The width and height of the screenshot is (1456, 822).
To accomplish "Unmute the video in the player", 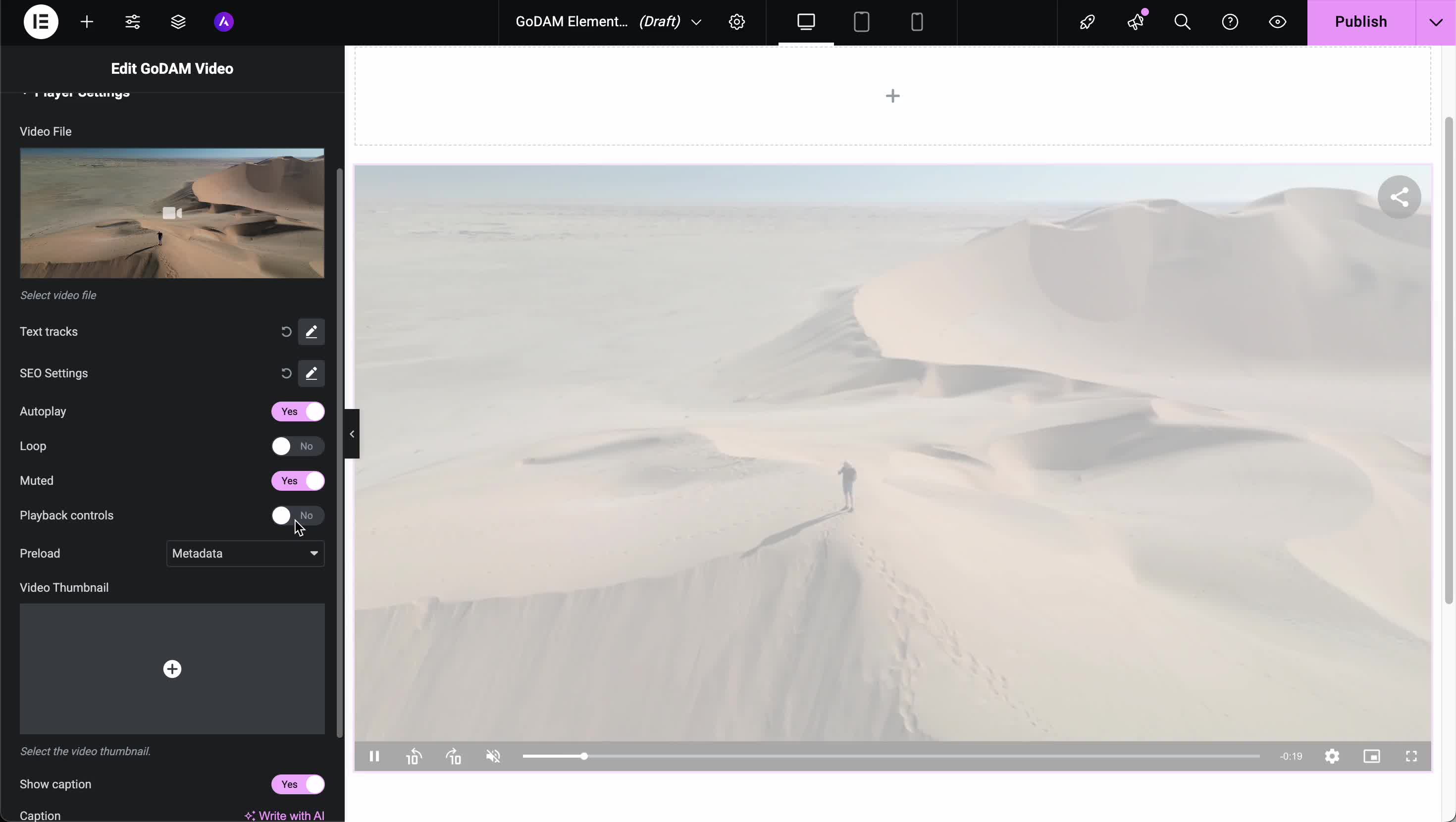I will click(492, 757).
